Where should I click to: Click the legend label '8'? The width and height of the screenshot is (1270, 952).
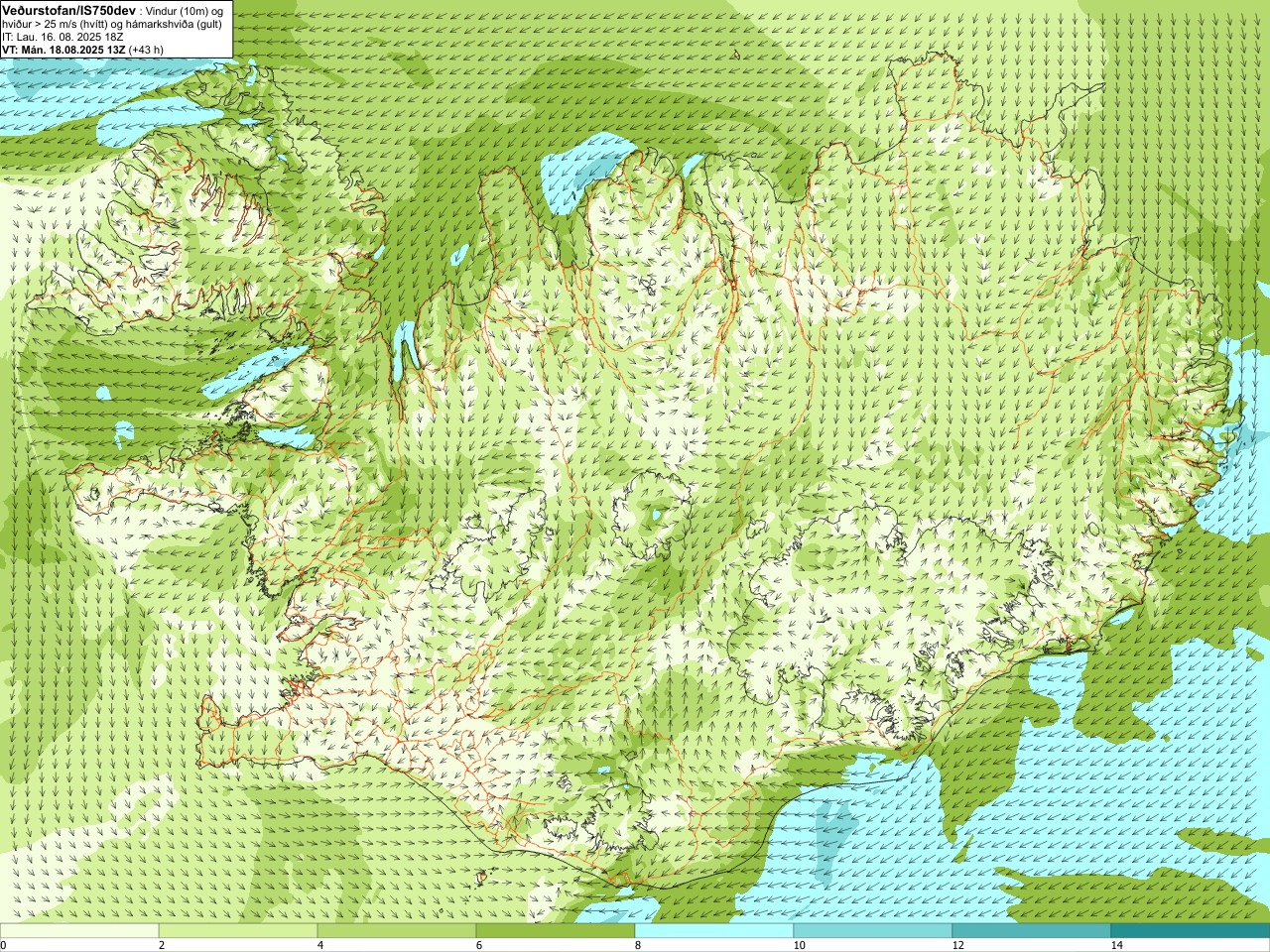pyautogui.click(x=638, y=945)
